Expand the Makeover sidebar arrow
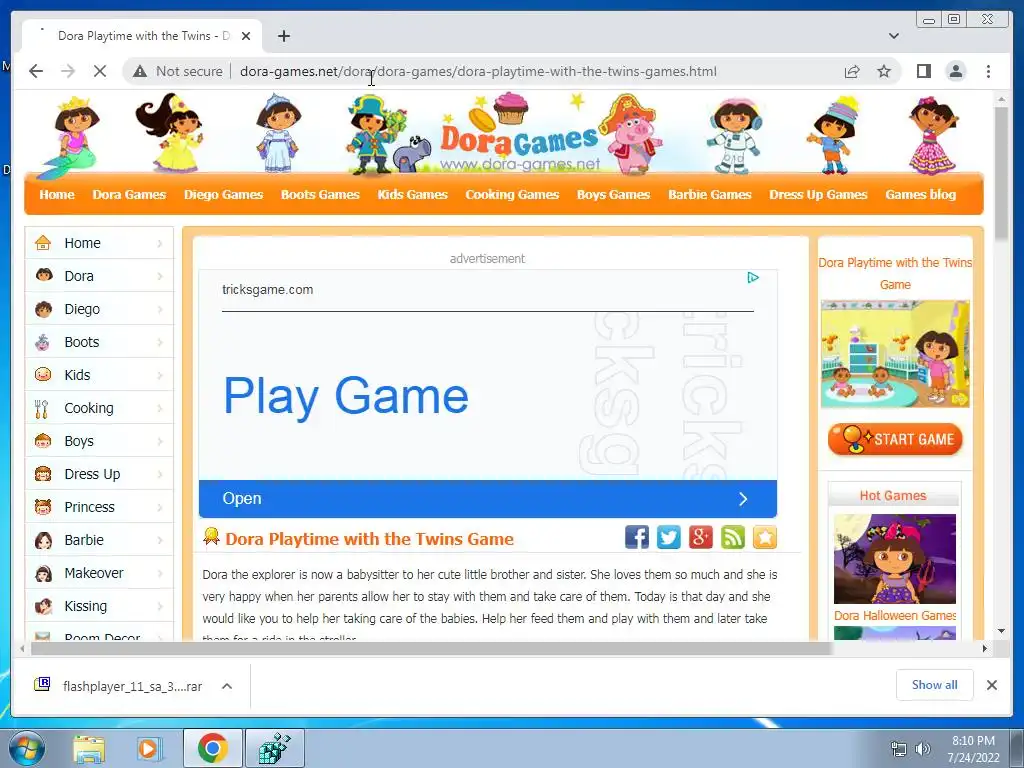The image size is (1024, 768). pyautogui.click(x=160, y=573)
